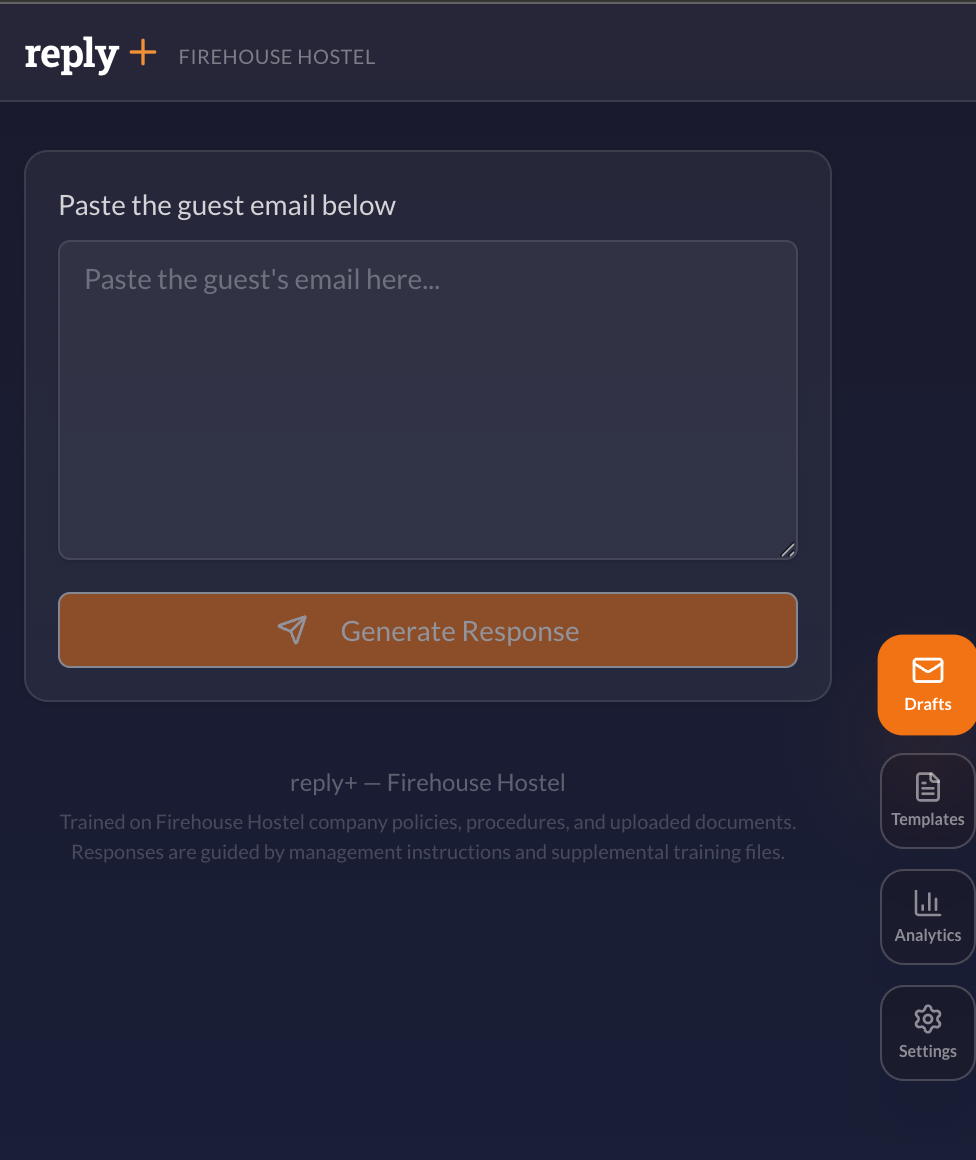Click the Templates document icon
The width and height of the screenshot is (976, 1160).
[928, 787]
